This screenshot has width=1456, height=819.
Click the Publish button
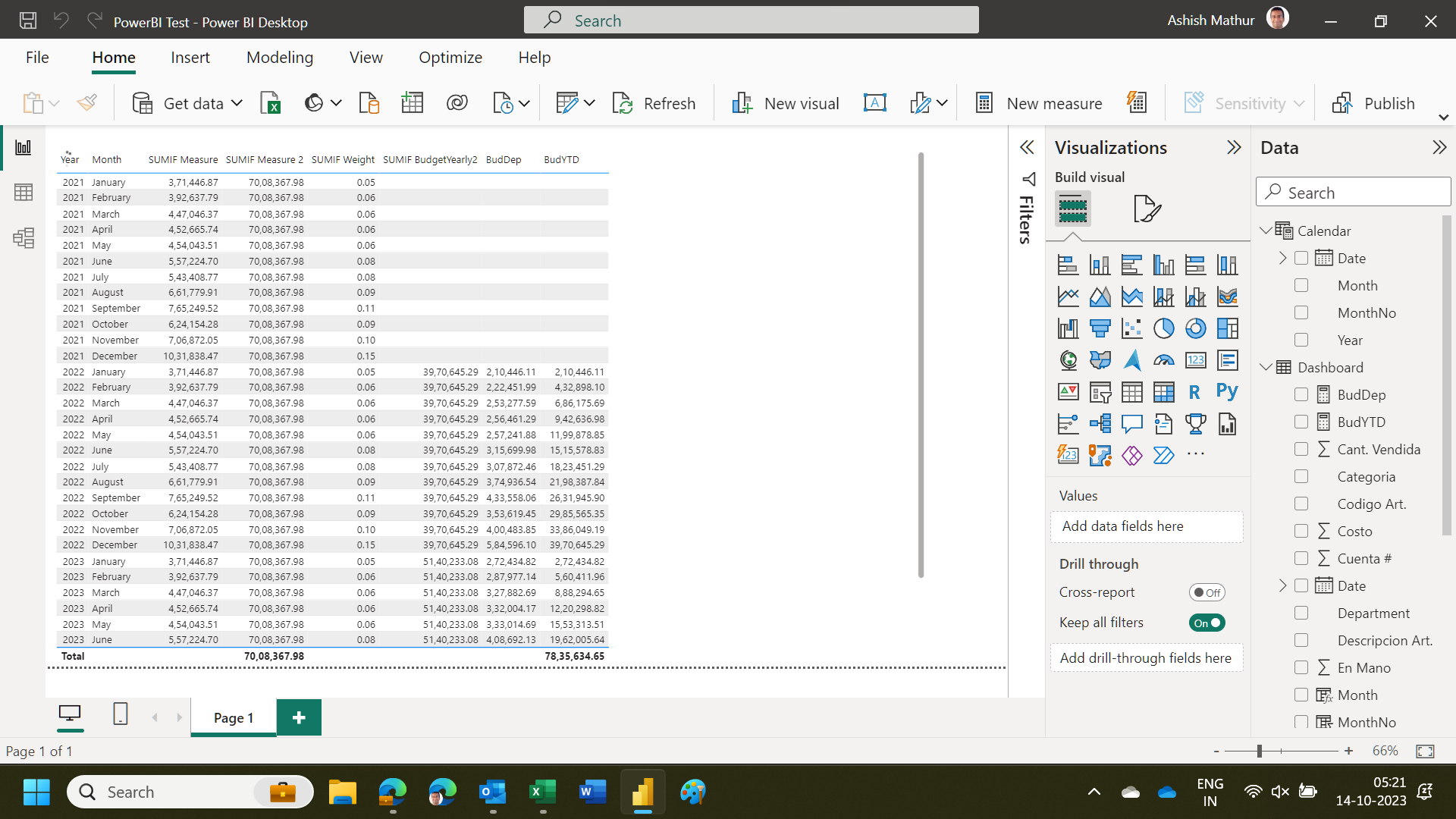pyautogui.click(x=1373, y=103)
